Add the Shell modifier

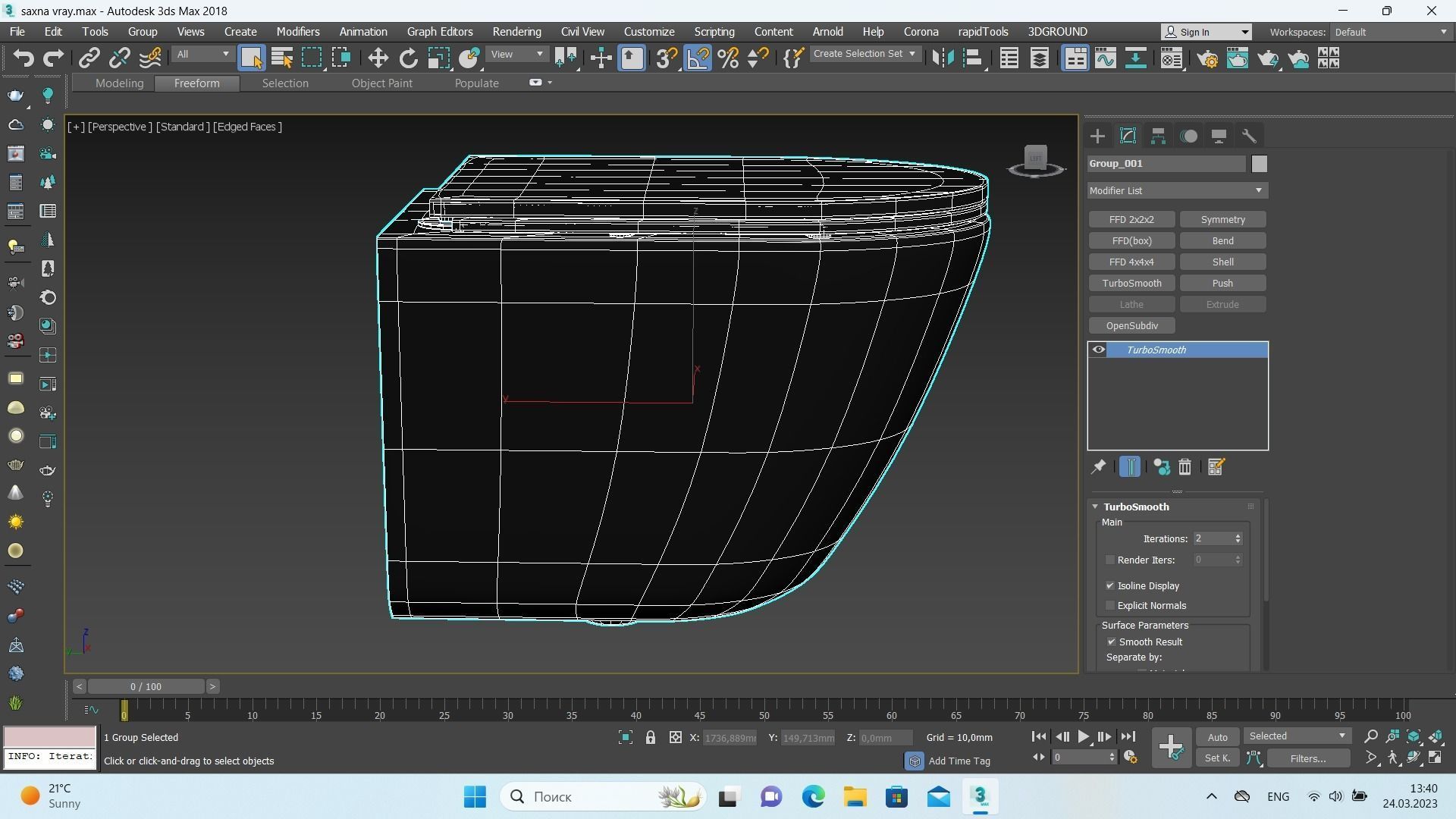[1222, 262]
